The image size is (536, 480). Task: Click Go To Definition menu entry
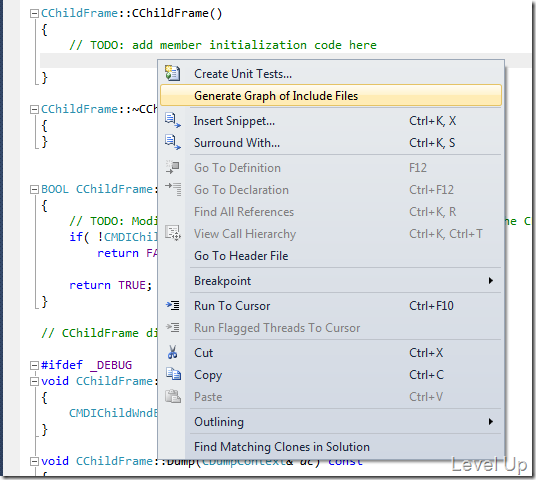click(x=331, y=168)
